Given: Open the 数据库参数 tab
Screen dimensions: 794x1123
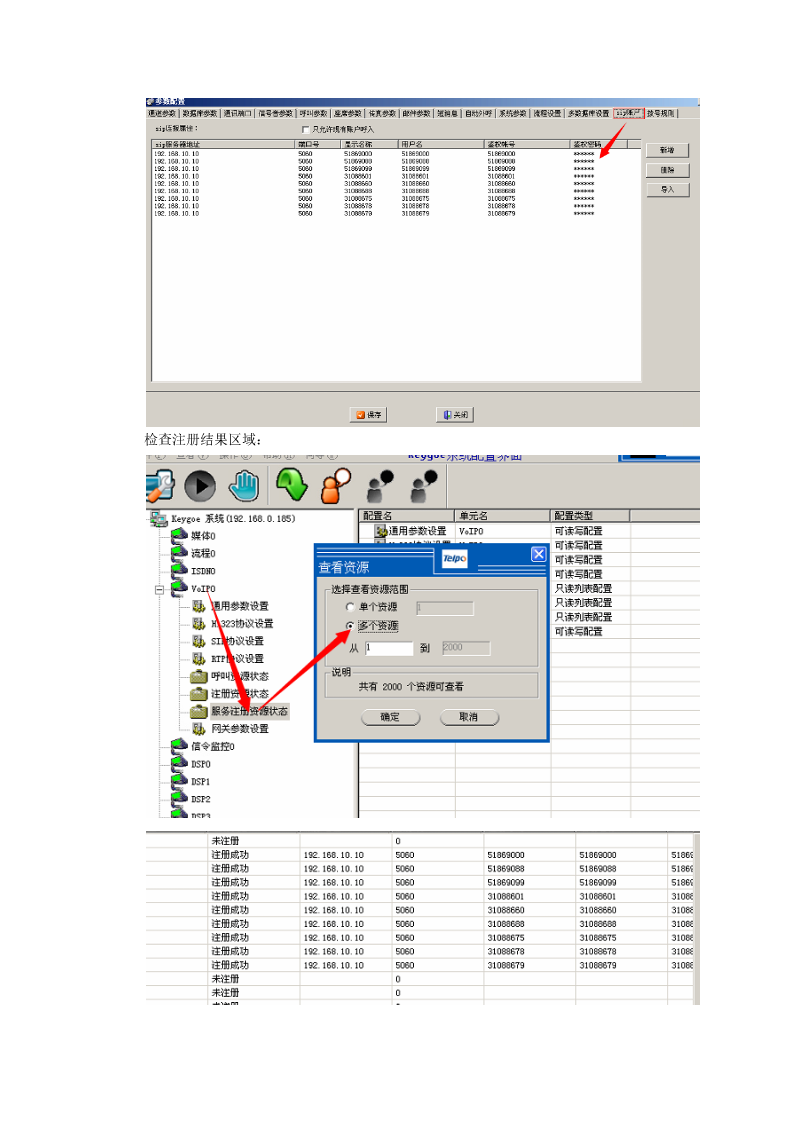Looking at the screenshot, I should tap(200, 113).
